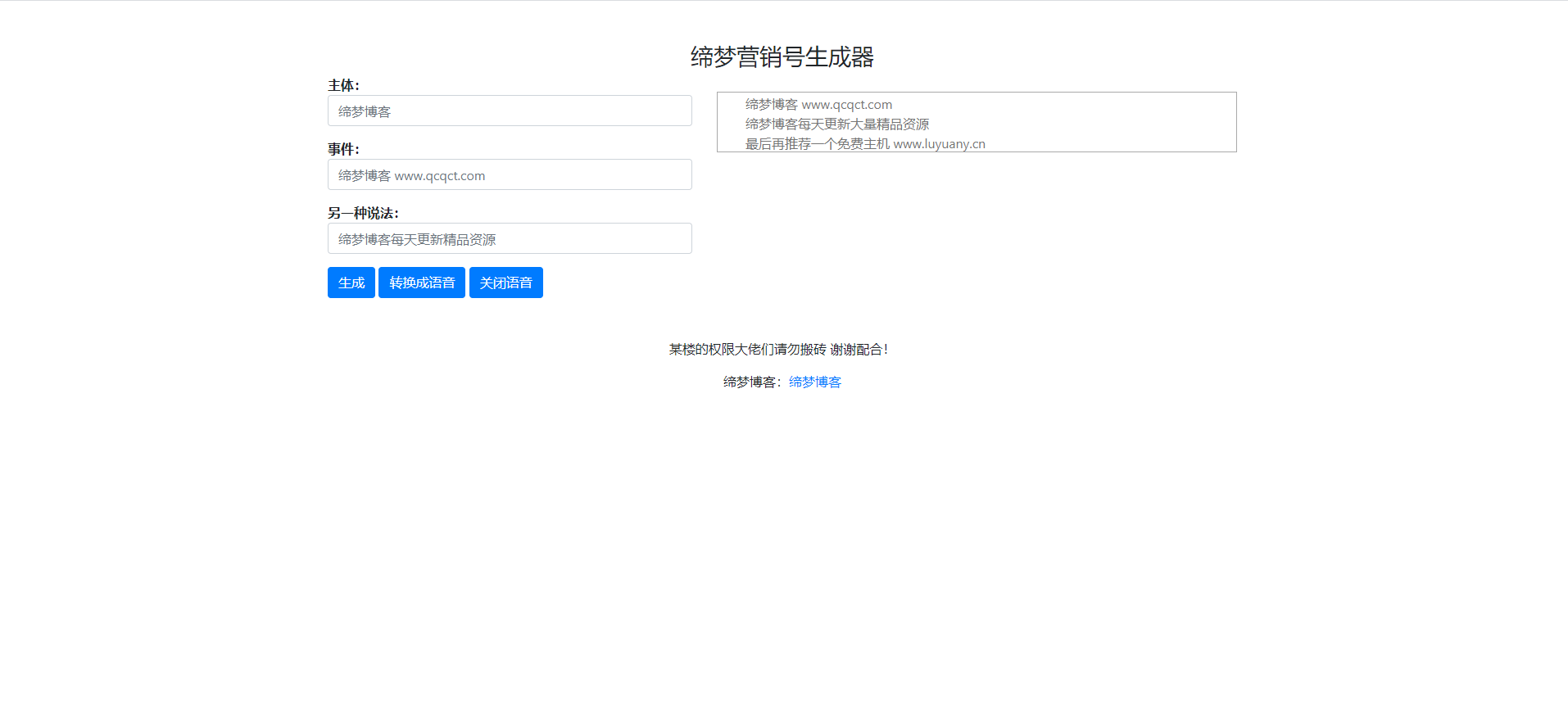1568x728 pixels.
Task: Click the 转换成语音 button
Action: 422,283
